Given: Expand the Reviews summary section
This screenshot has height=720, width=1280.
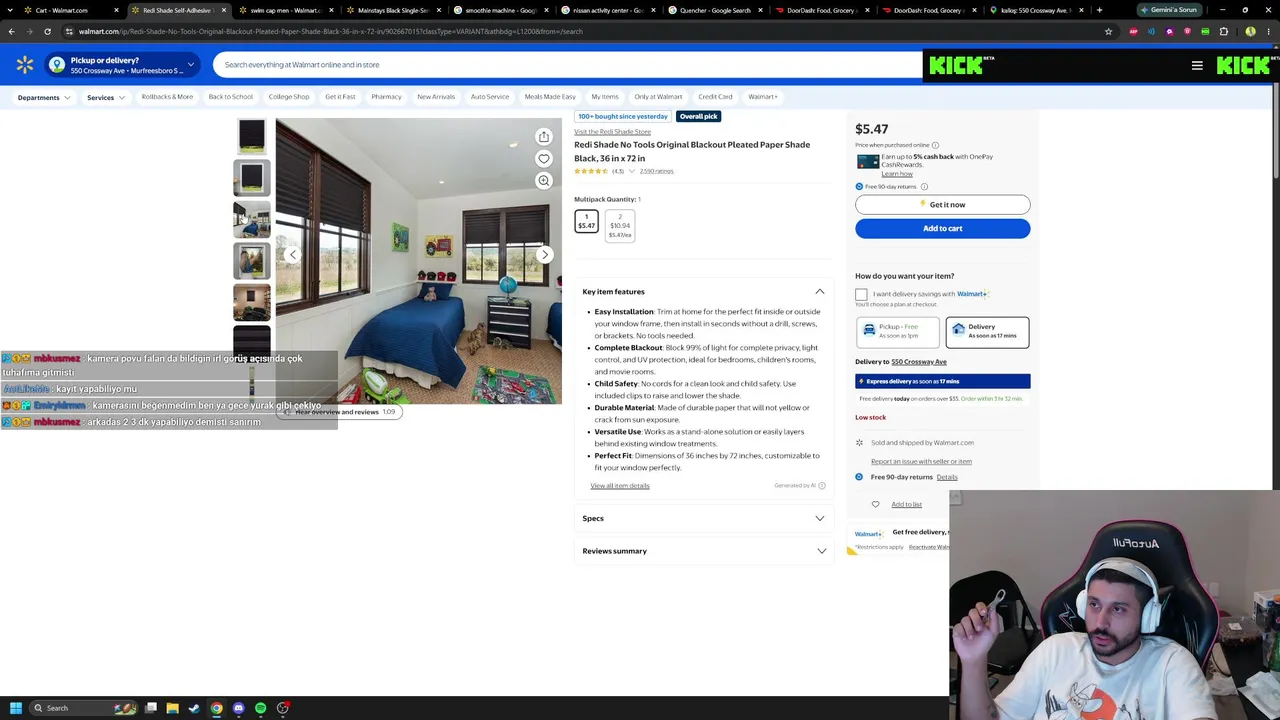Looking at the screenshot, I should [820, 551].
